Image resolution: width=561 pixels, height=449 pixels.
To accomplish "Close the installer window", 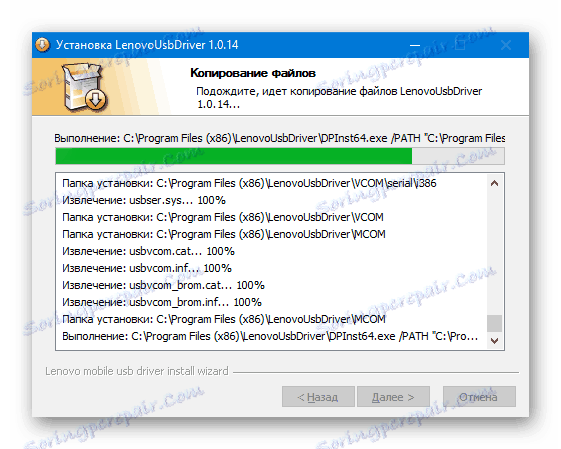I will (x=506, y=45).
